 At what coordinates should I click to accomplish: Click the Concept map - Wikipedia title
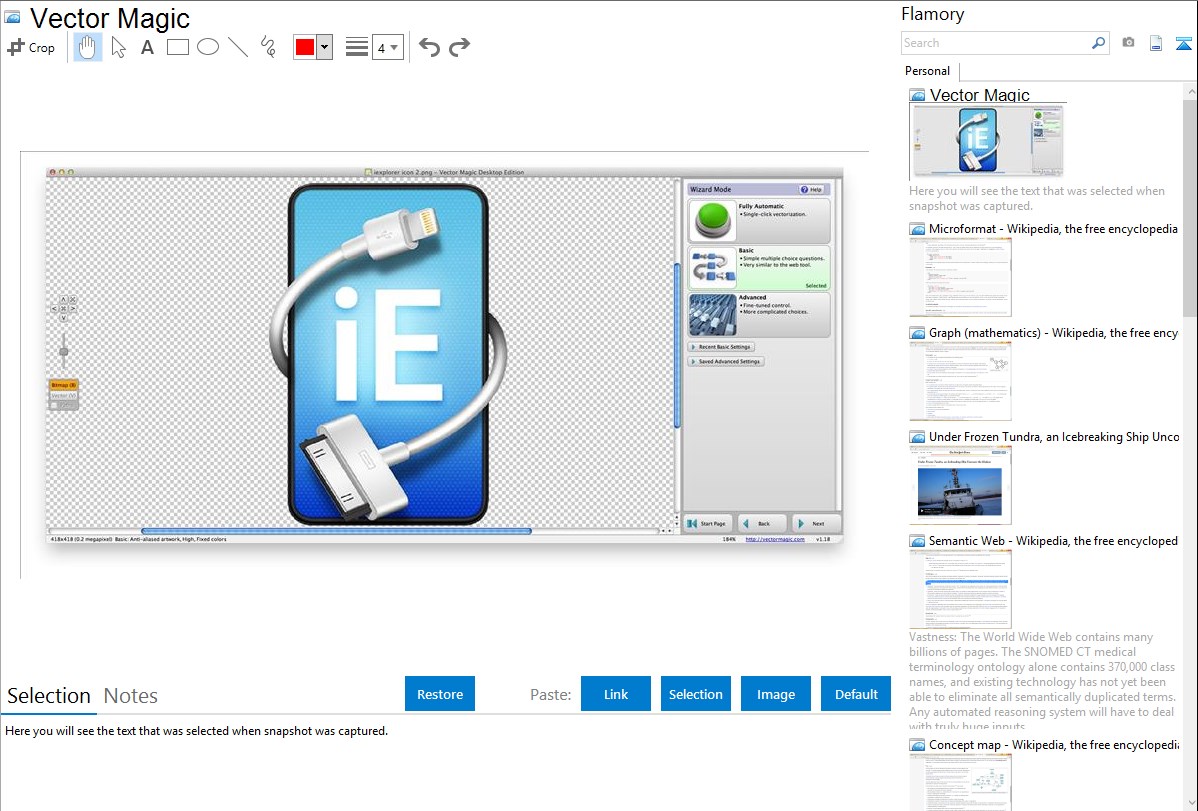coord(1053,744)
